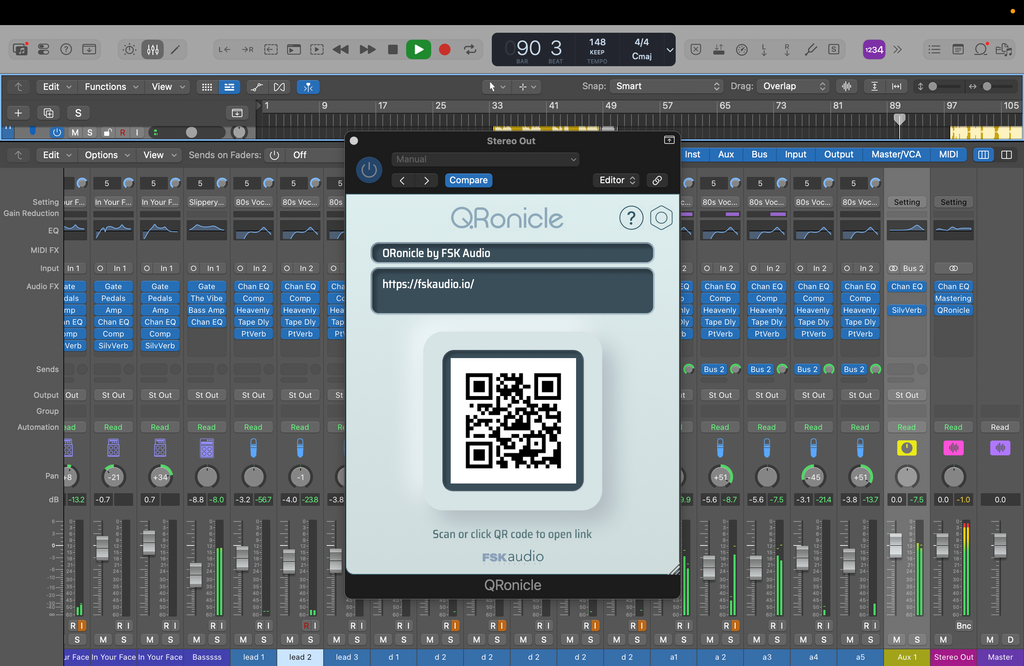This screenshot has width=1024, height=666.
Task: Click the QR code to open link
Action: 513,420
